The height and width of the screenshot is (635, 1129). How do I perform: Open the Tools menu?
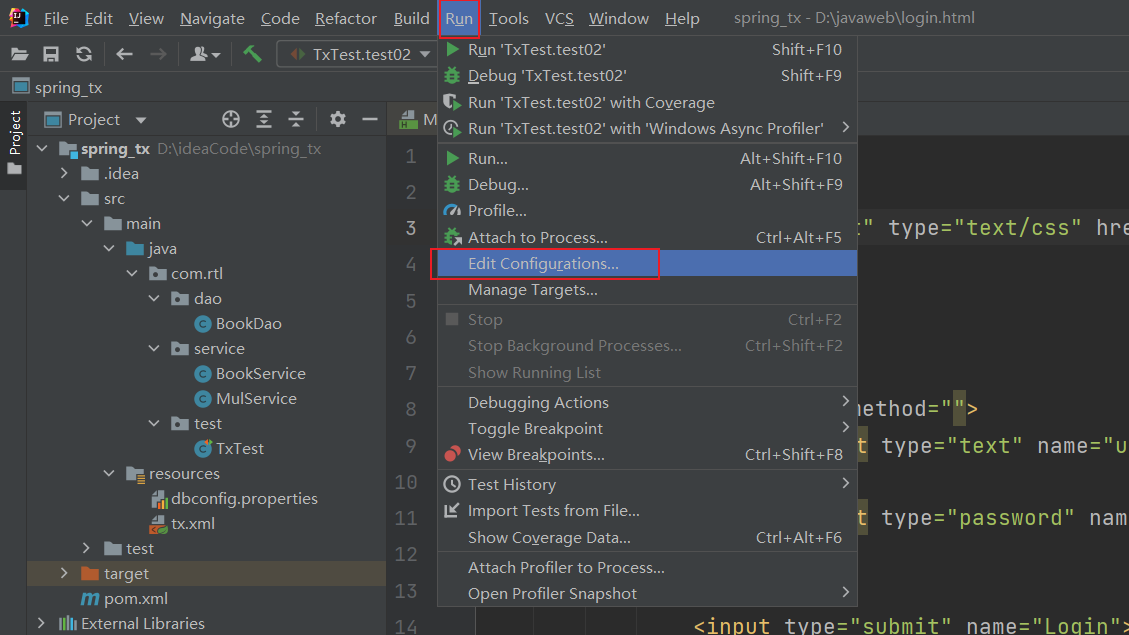click(508, 18)
